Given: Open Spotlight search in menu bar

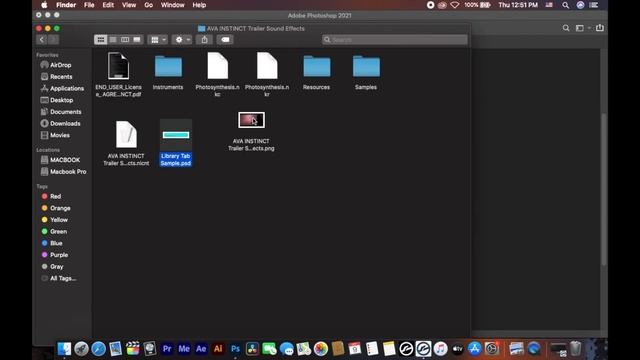Looking at the screenshot, I should pyautogui.click(x=565, y=5).
